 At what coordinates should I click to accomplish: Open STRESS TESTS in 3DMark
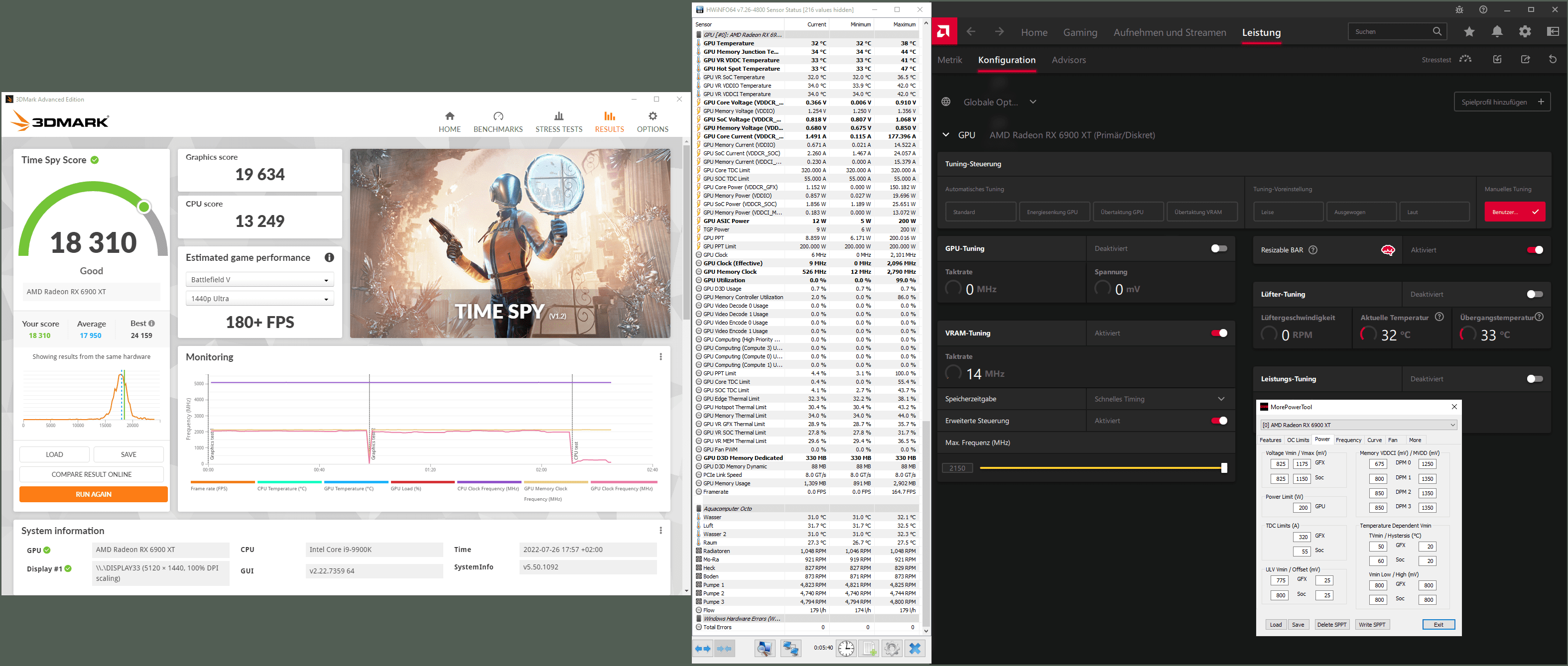559,121
